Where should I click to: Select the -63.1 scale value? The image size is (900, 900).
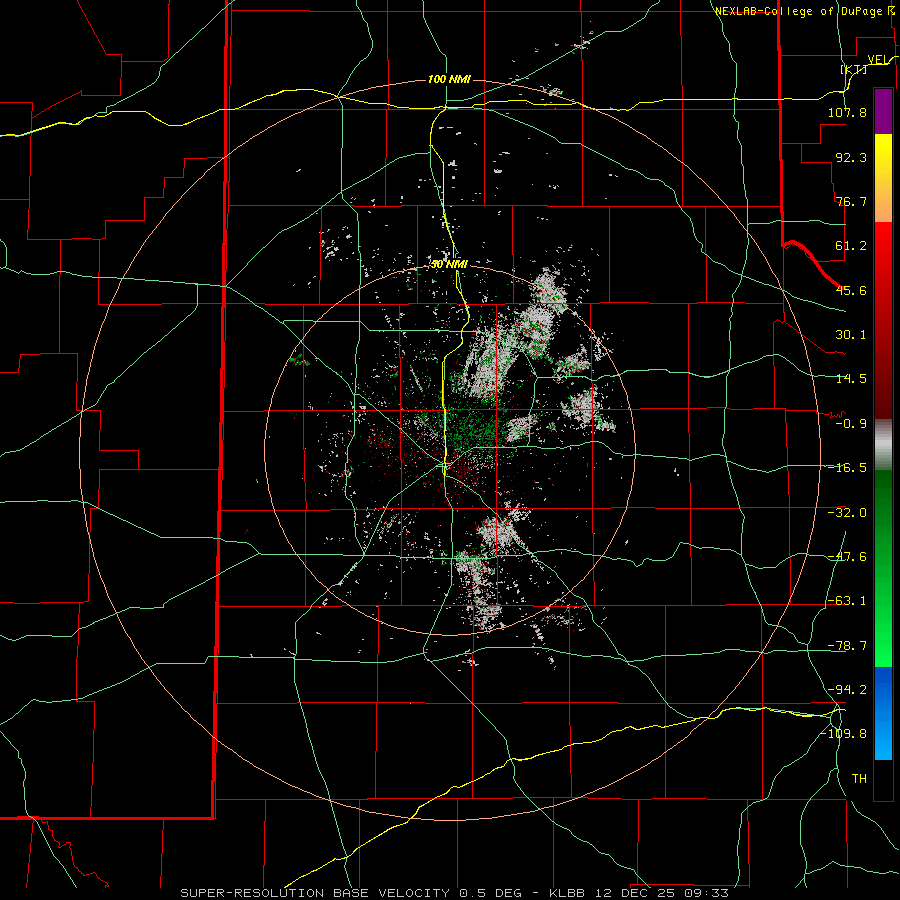[x=847, y=601]
